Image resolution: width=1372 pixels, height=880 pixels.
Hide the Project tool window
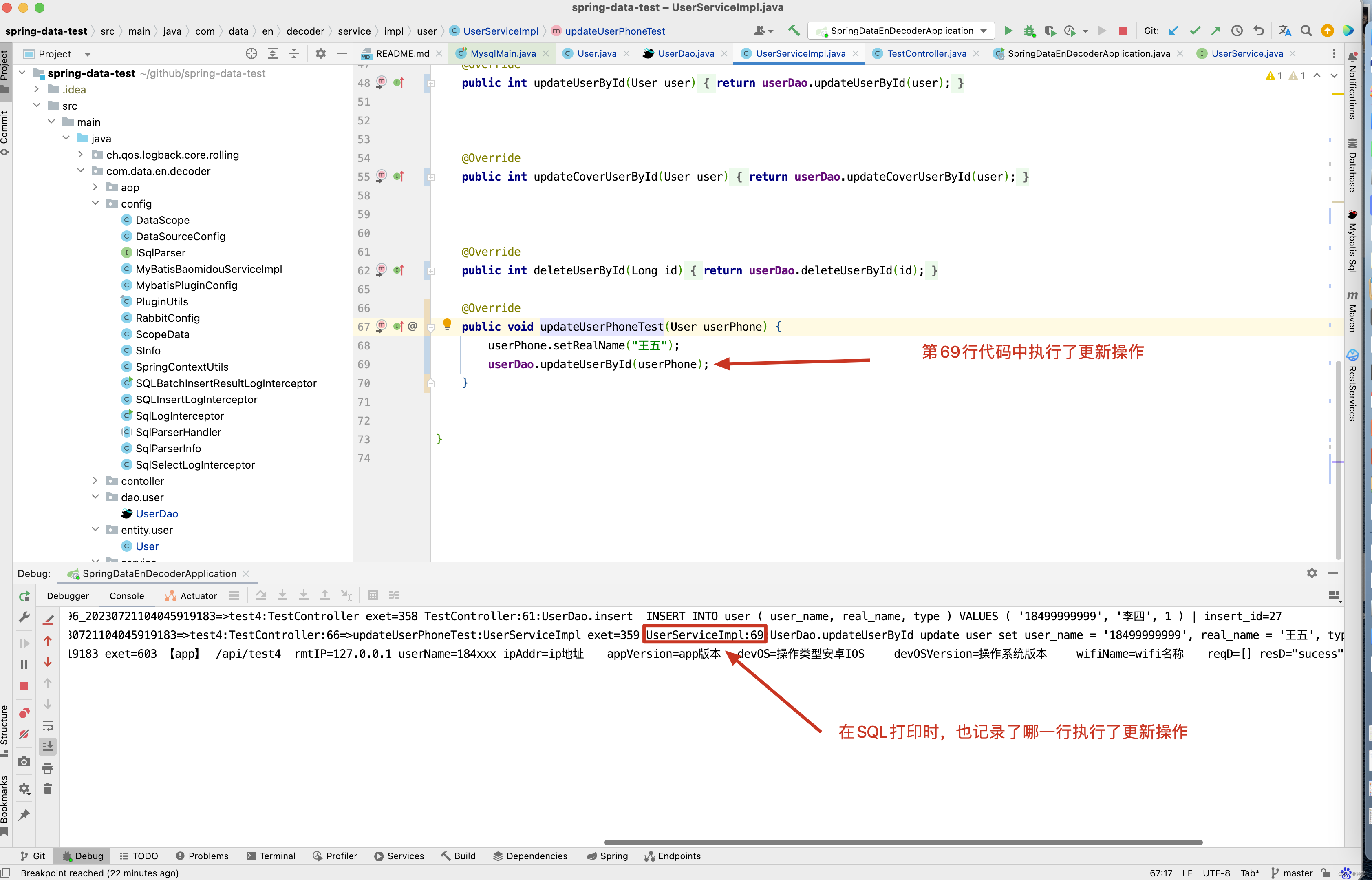point(342,54)
